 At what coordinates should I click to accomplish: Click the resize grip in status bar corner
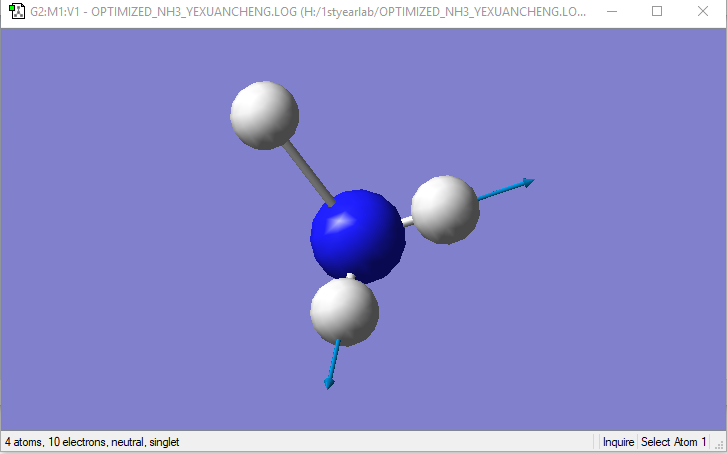721,446
